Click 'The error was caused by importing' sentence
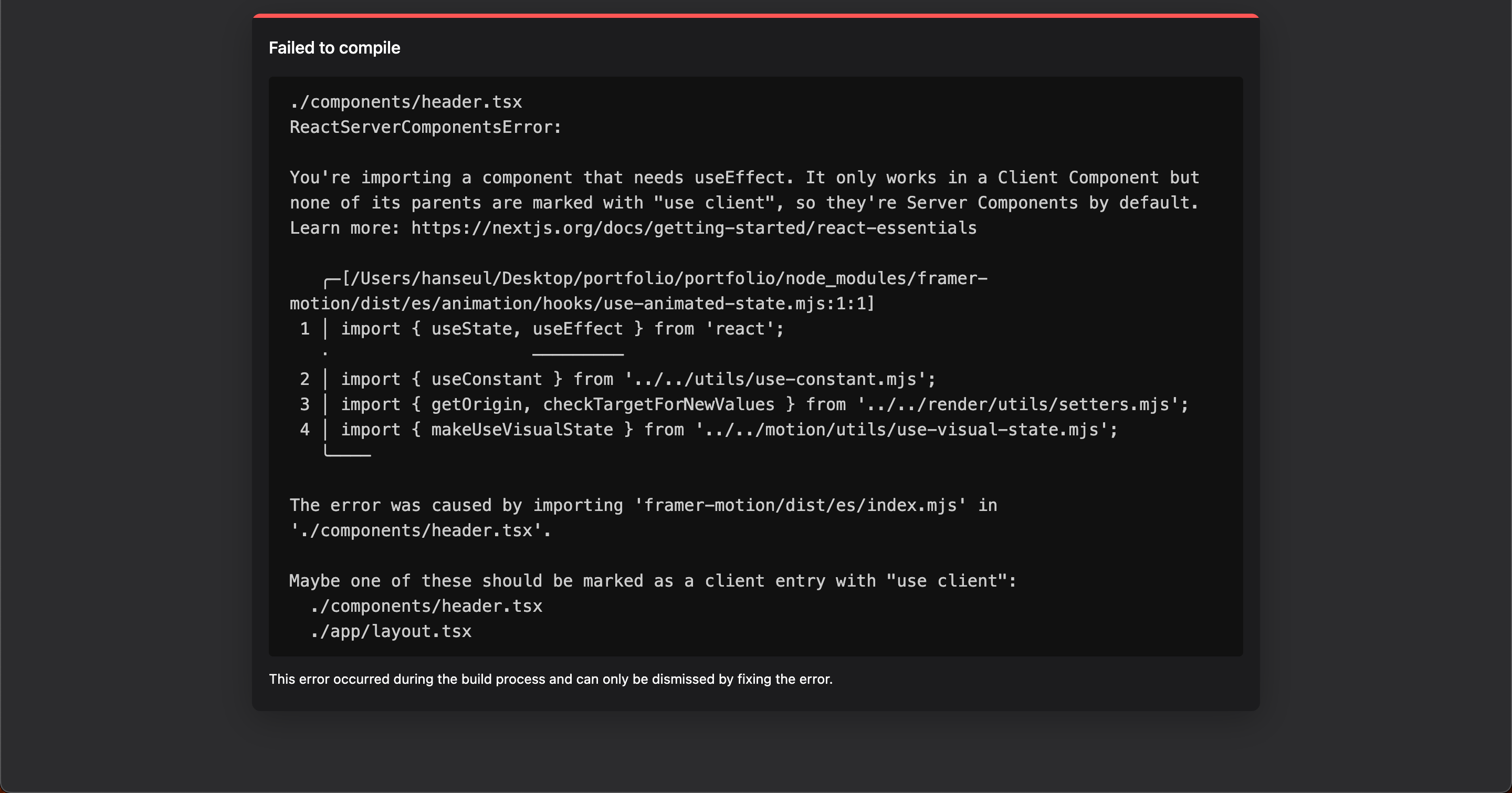The width and height of the screenshot is (1512, 793). 643,505
